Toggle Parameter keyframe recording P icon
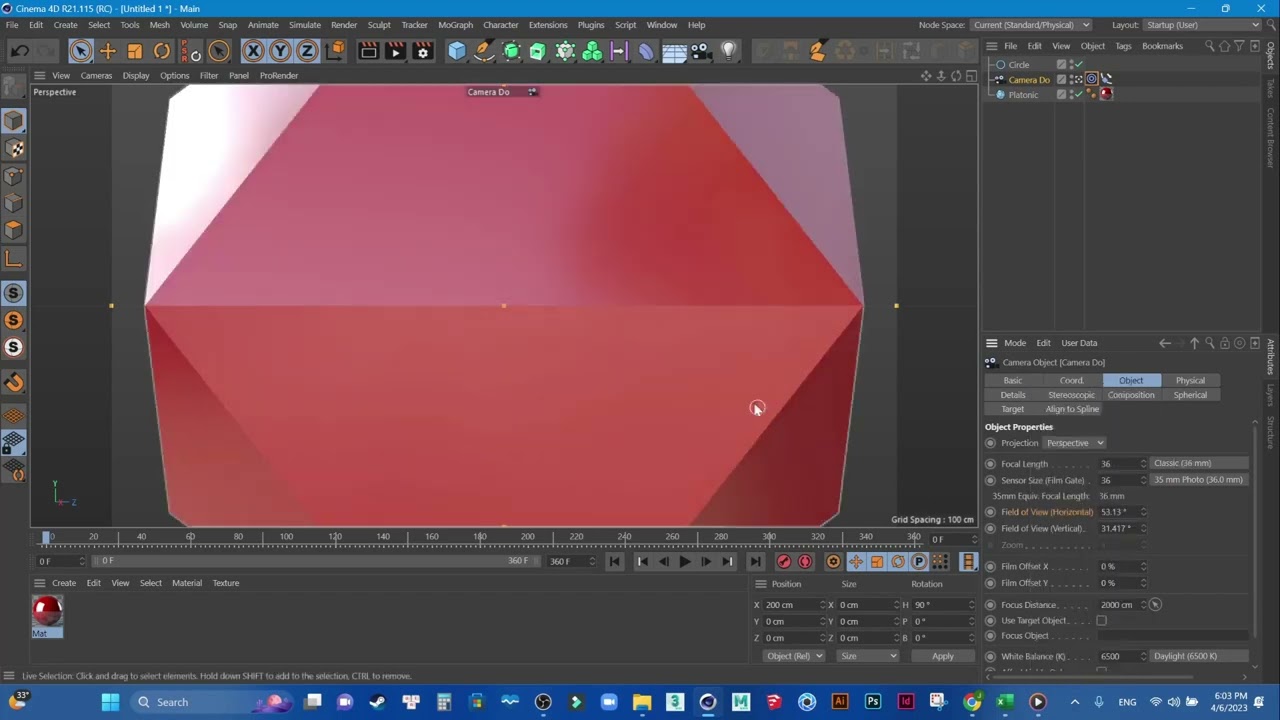Screen dimensions: 1280x720 (918, 562)
